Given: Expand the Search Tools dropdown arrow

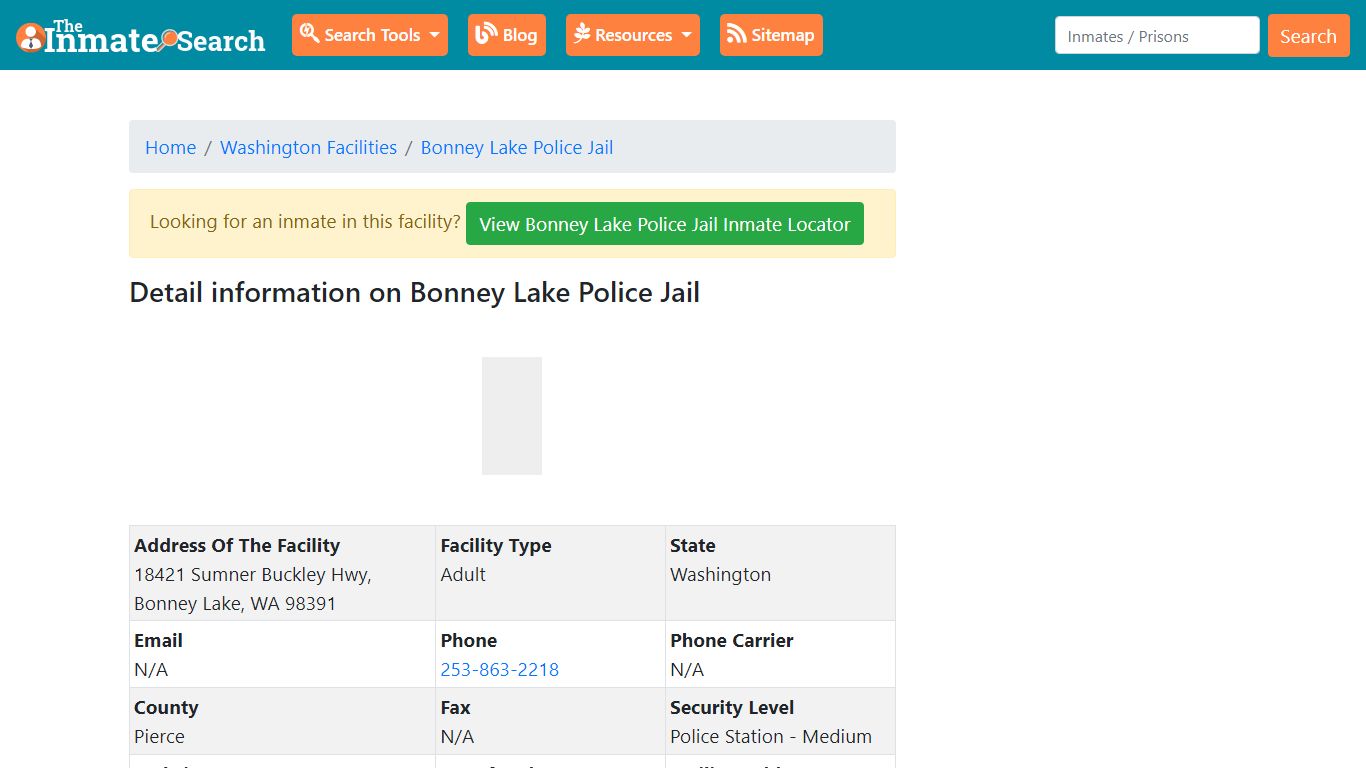Looking at the screenshot, I should (x=434, y=35).
